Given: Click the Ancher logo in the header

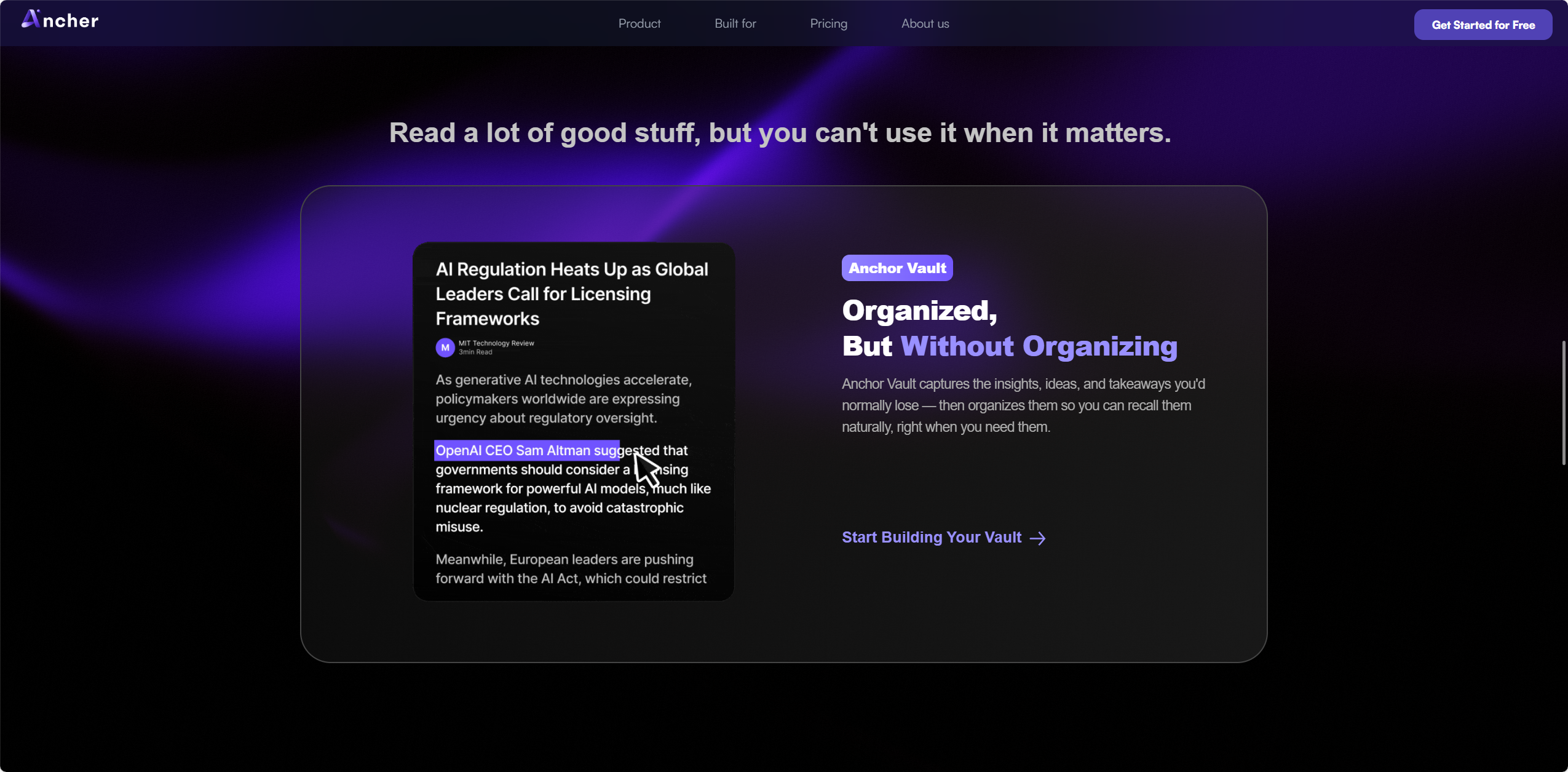Looking at the screenshot, I should coord(60,20).
